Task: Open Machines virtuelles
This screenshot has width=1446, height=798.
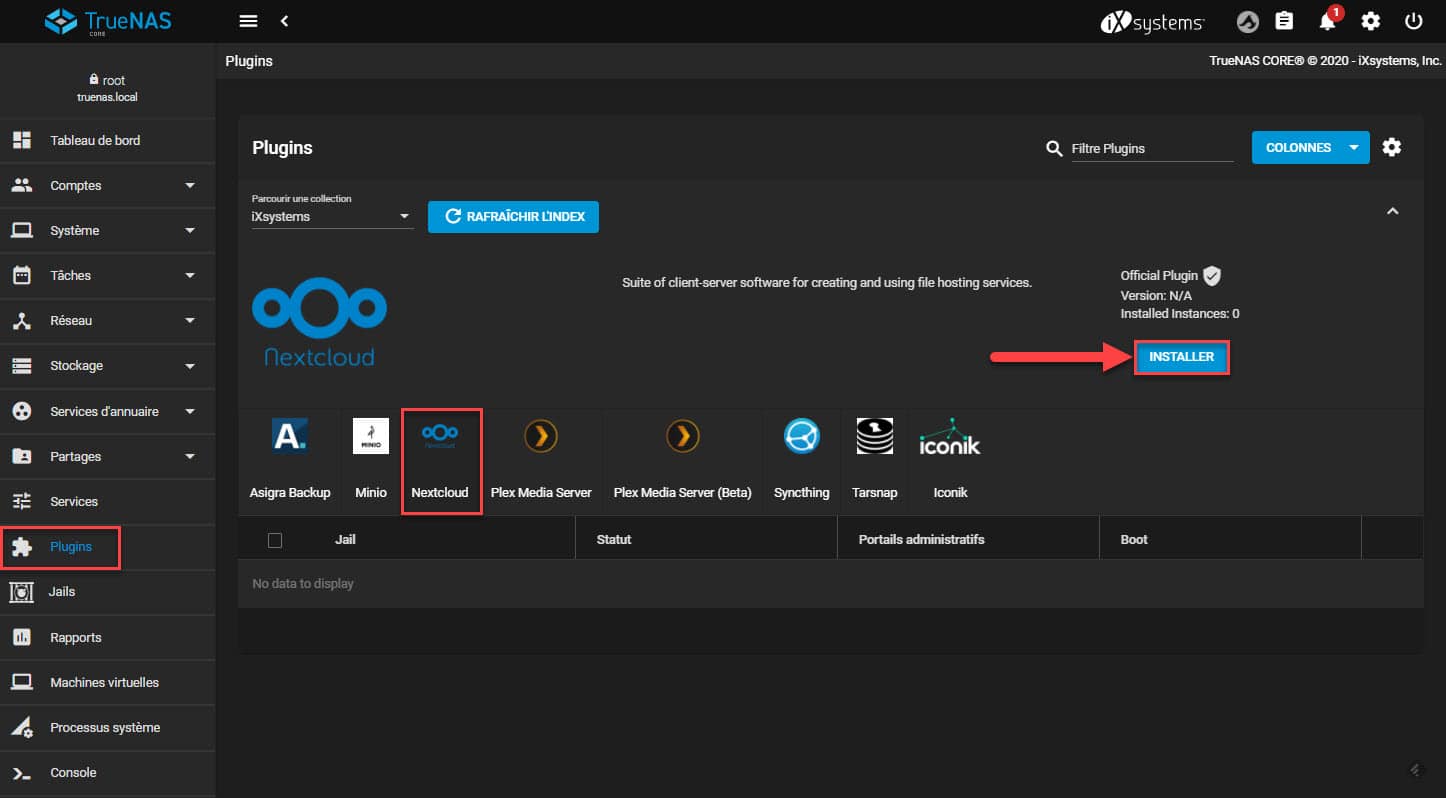Action: (x=107, y=682)
